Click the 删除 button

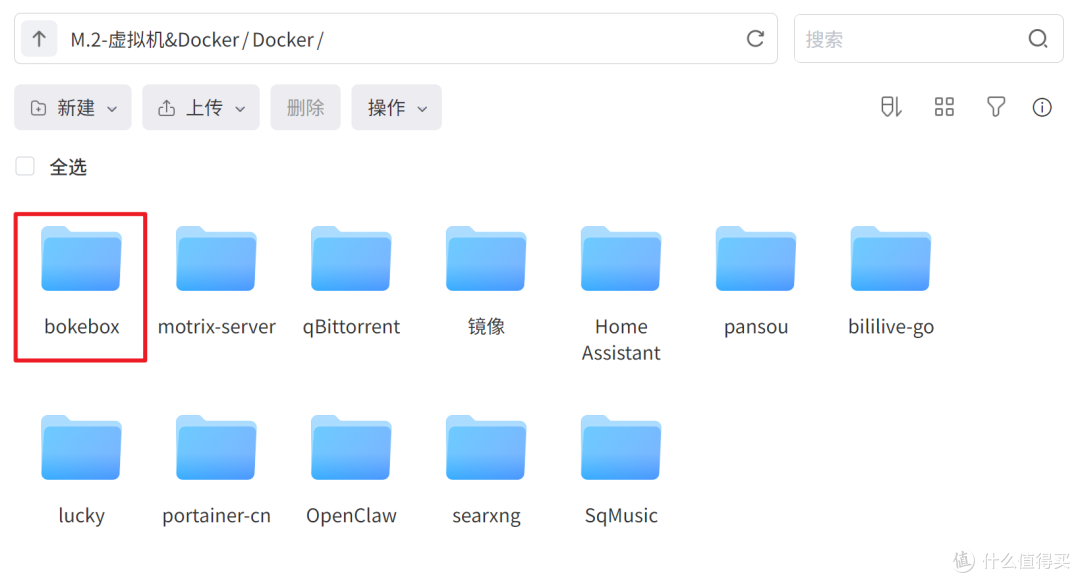point(306,108)
